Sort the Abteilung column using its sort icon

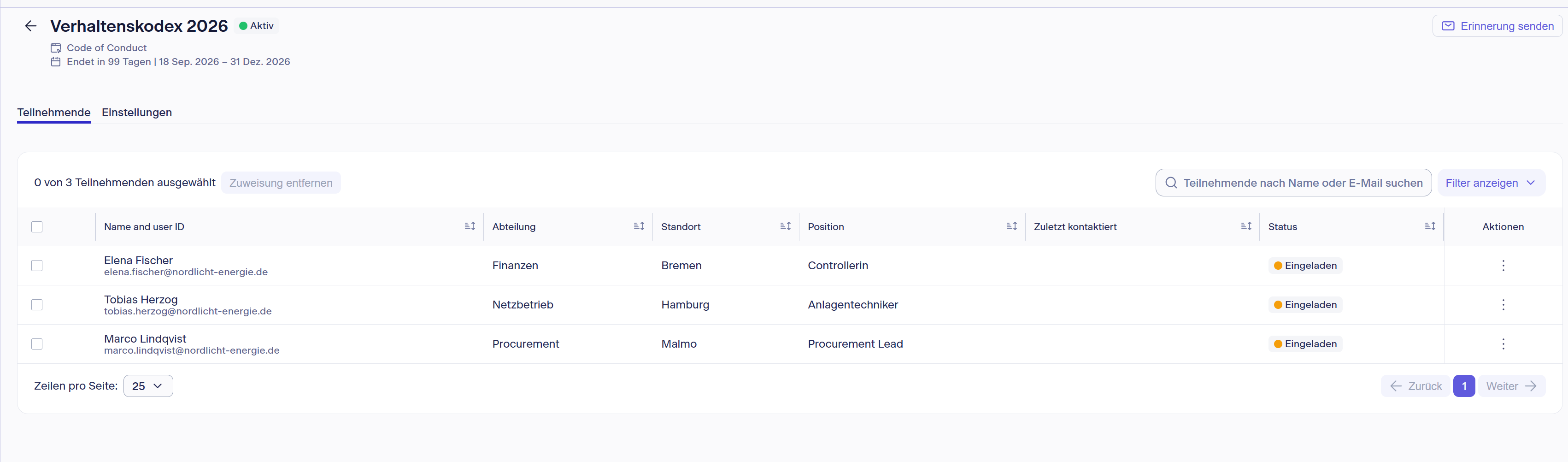tap(639, 226)
